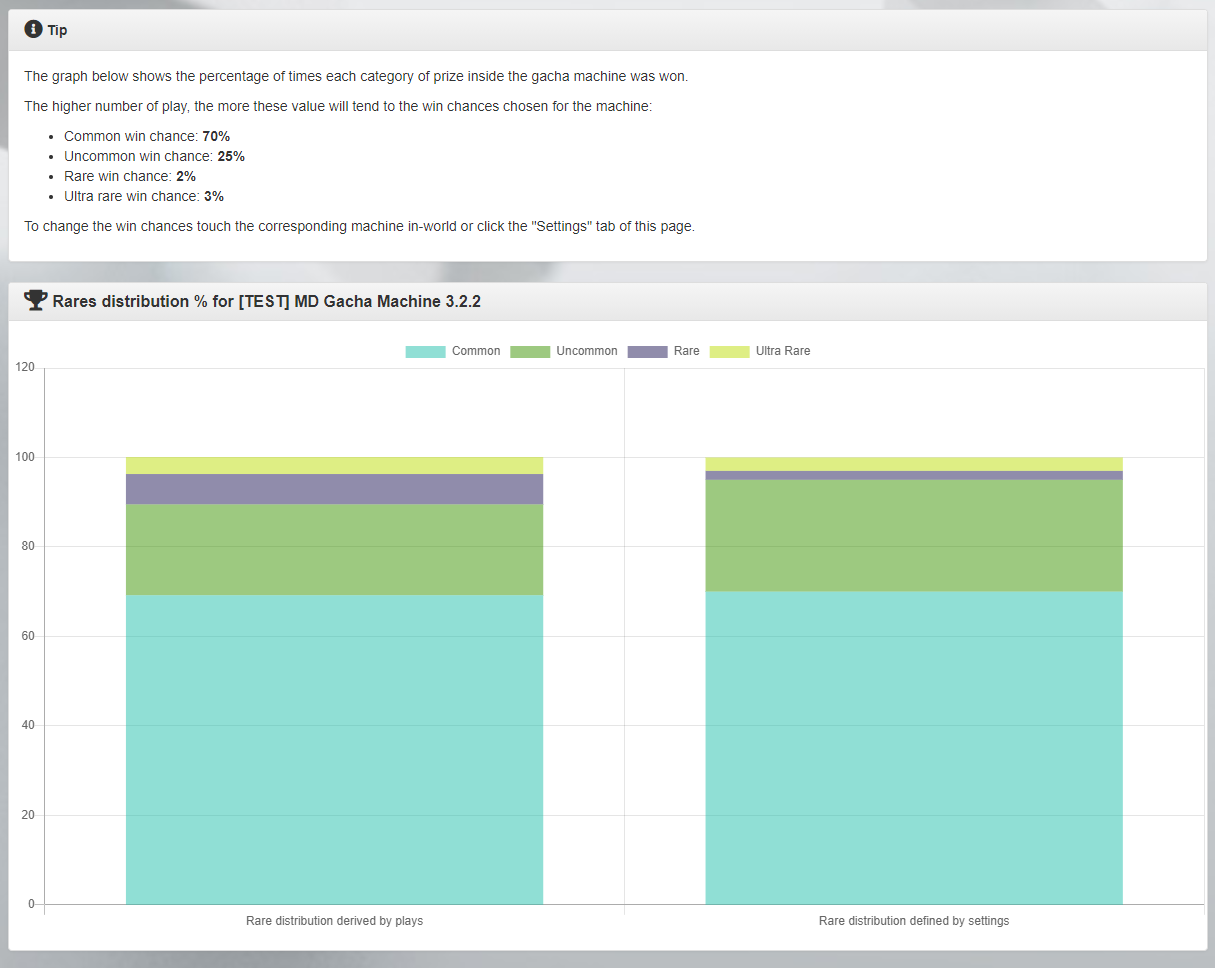The width and height of the screenshot is (1215, 968).
Task: Select Ultra Rare segment in derived by plays bar
Action: click(334, 465)
